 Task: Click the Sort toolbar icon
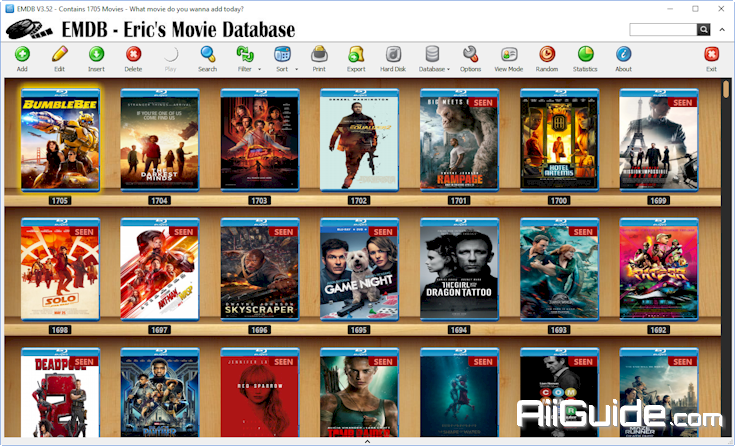(x=282, y=54)
